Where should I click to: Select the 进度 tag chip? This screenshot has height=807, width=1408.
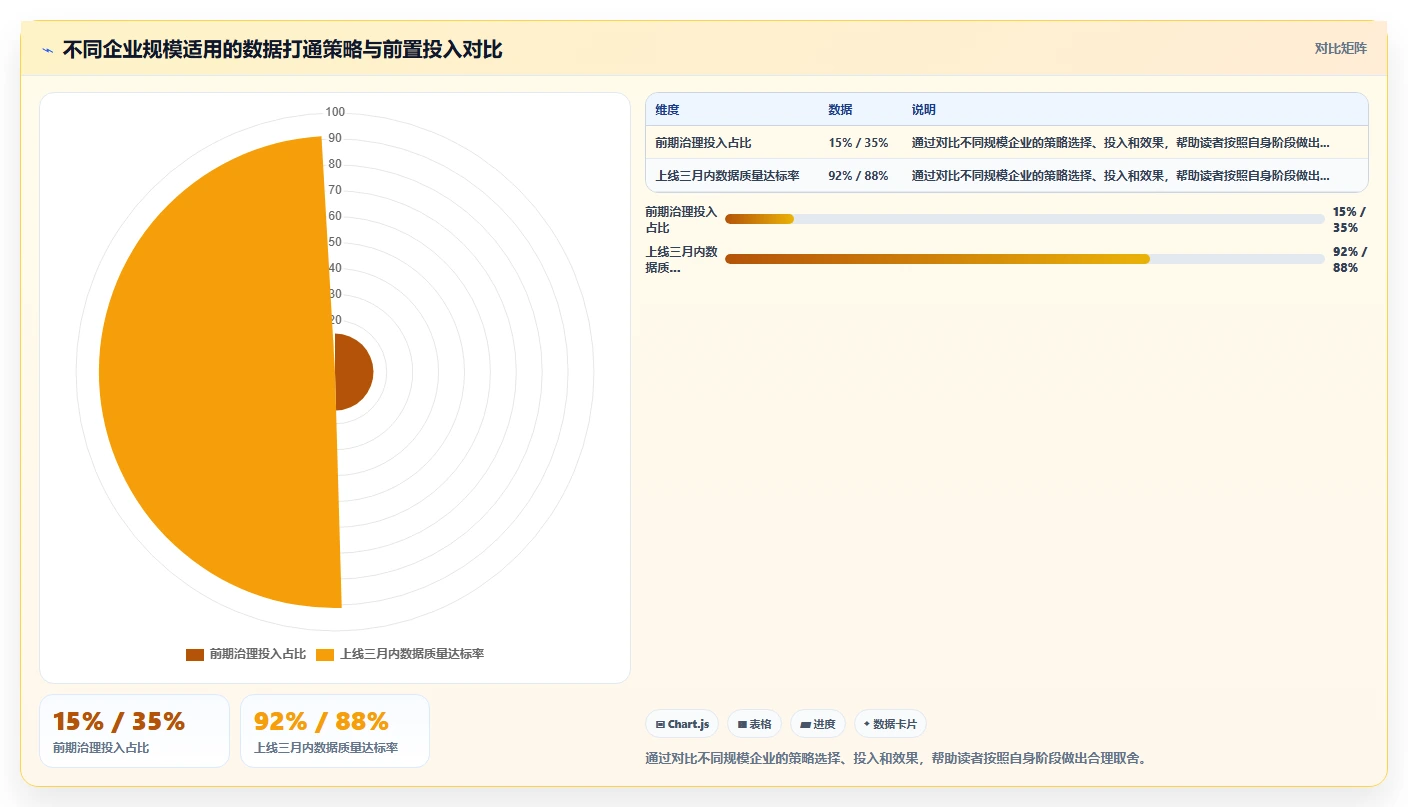coord(818,724)
